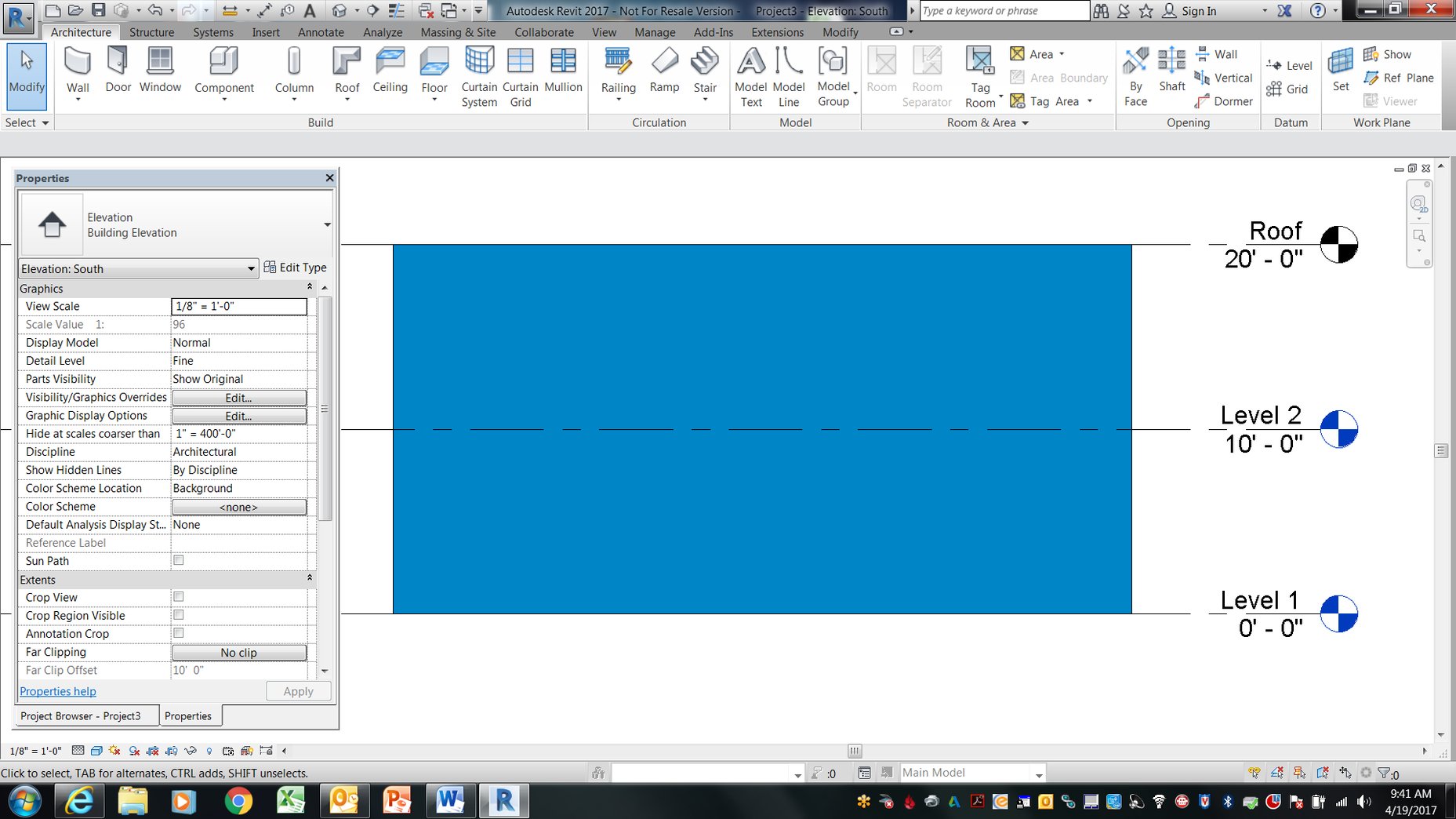This screenshot has width=1456, height=819.
Task: Toggle the Sun Path checkbox
Action: (178, 560)
